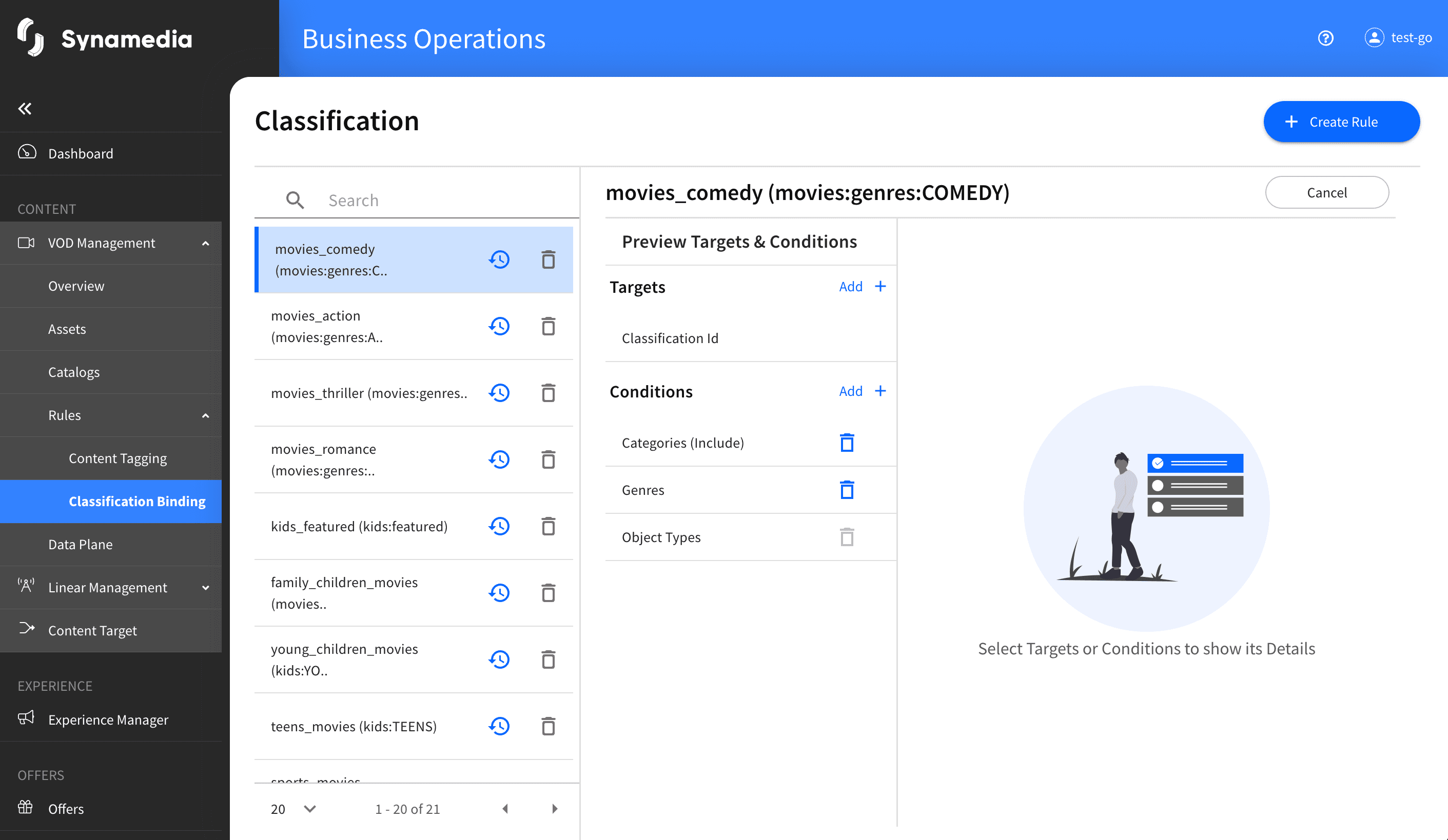Remove the Categories (Include) condition
This screenshot has width=1448, height=840.
[x=847, y=443]
